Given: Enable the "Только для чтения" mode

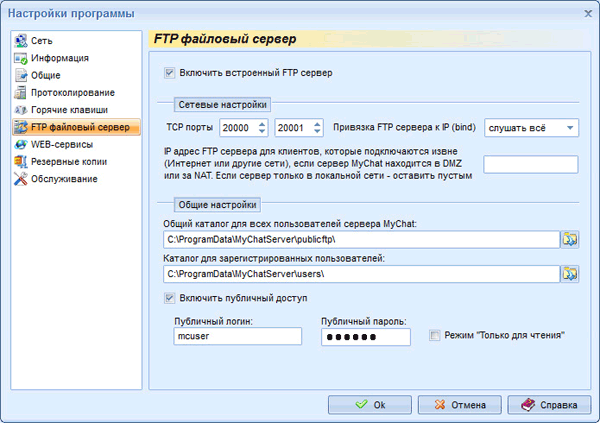Looking at the screenshot, I should (x=434, y=335).
